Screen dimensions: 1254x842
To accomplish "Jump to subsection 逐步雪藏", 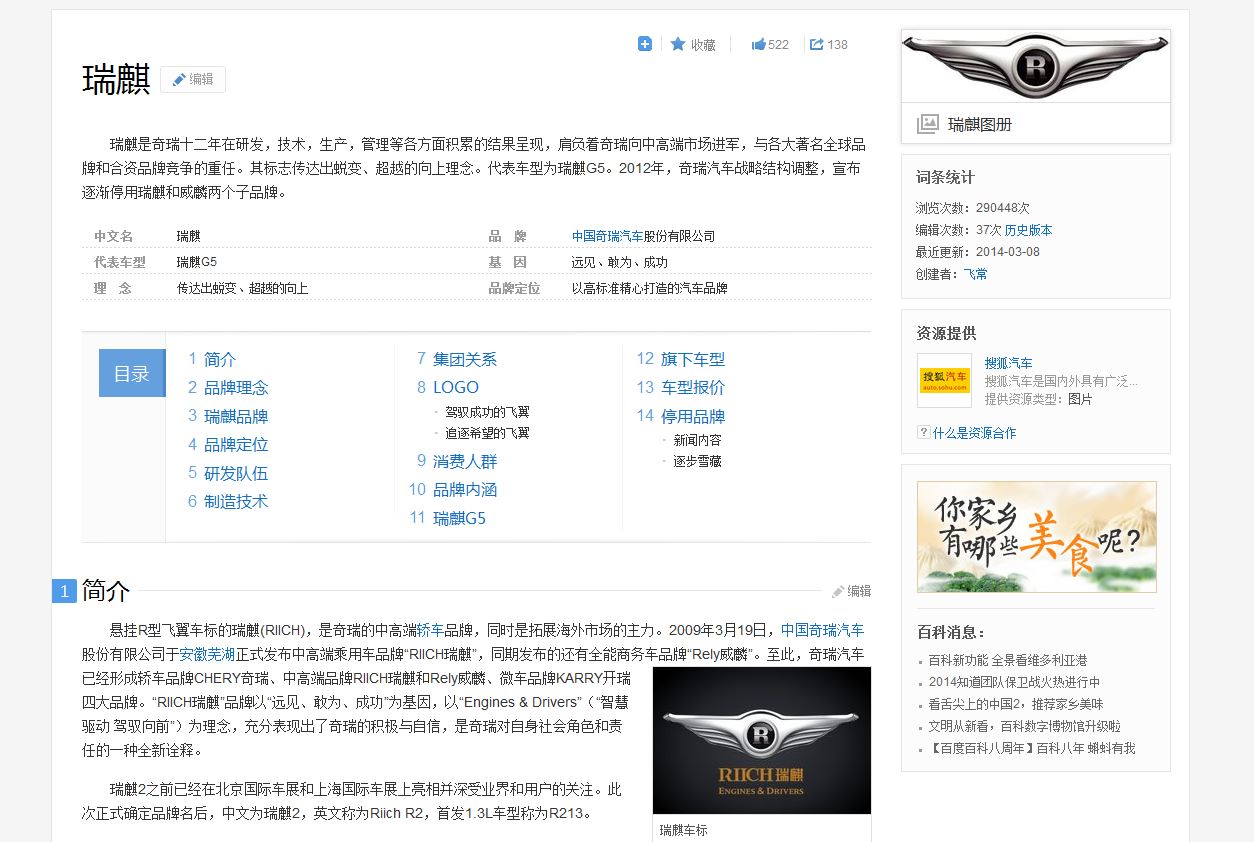I will [x=697, y=461].
